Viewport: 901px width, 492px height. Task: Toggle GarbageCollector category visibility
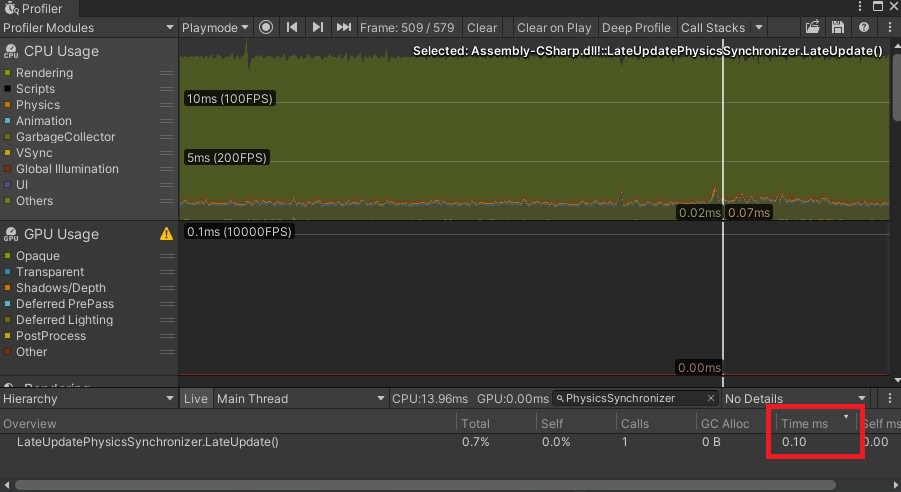pyautogui.click(x=7, y=137)
